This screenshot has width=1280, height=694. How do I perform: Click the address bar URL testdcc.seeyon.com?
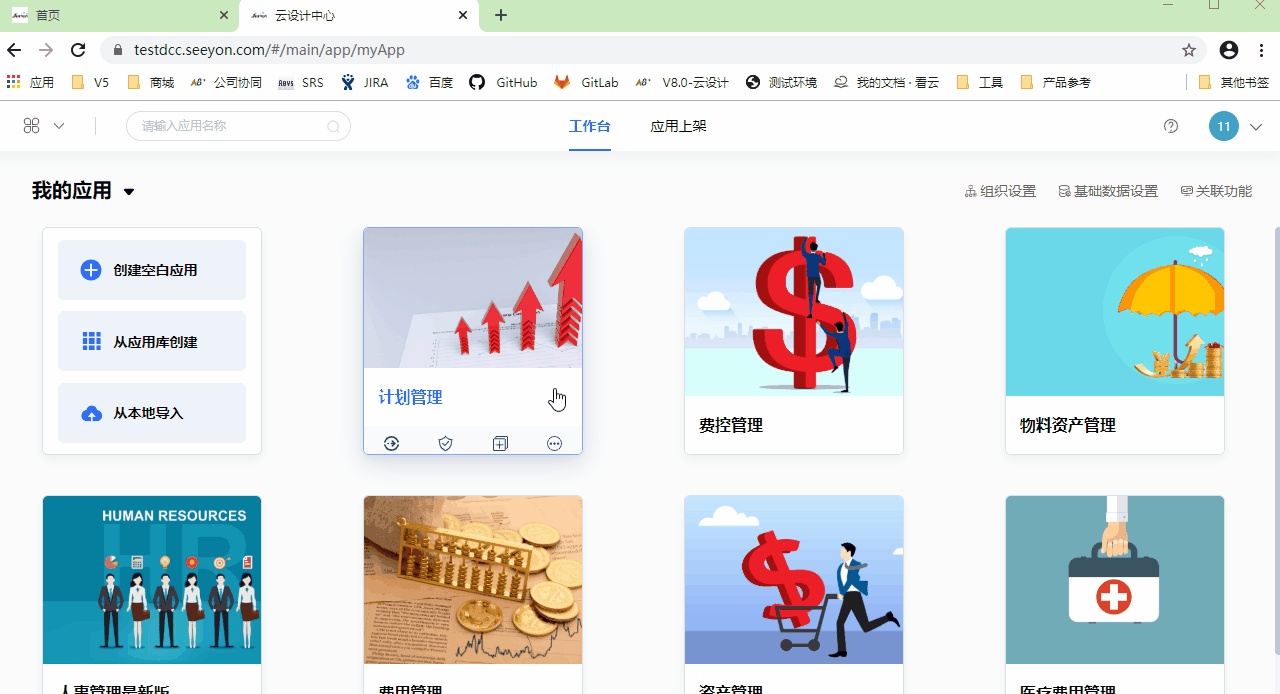269,50
